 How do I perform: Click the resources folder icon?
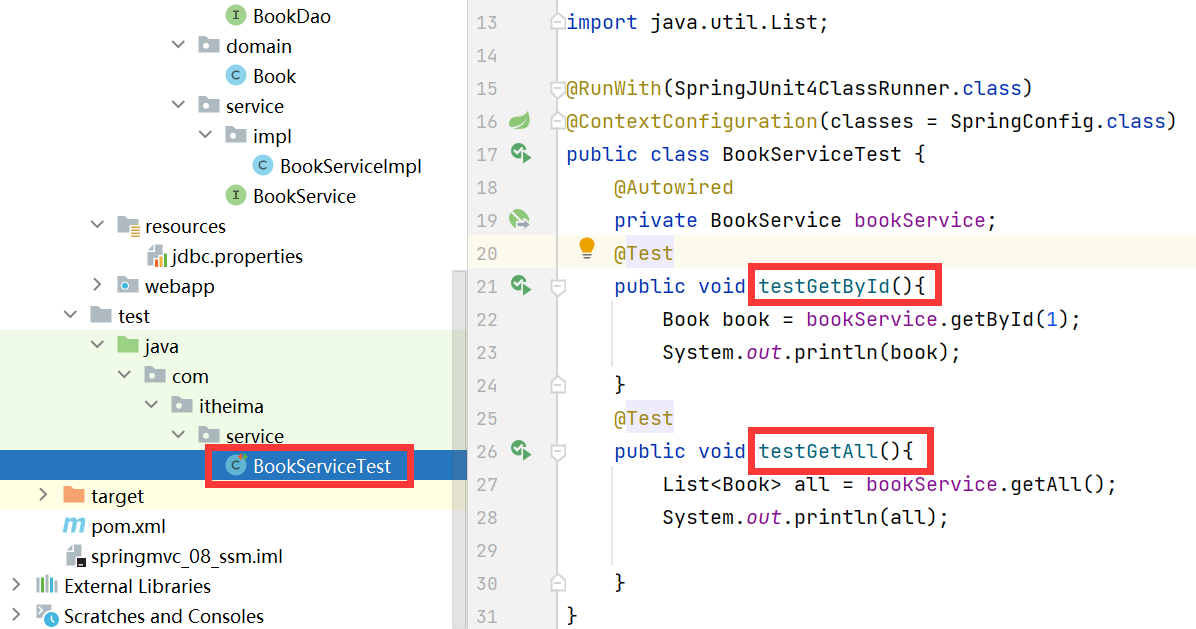[x=127, y=226]
